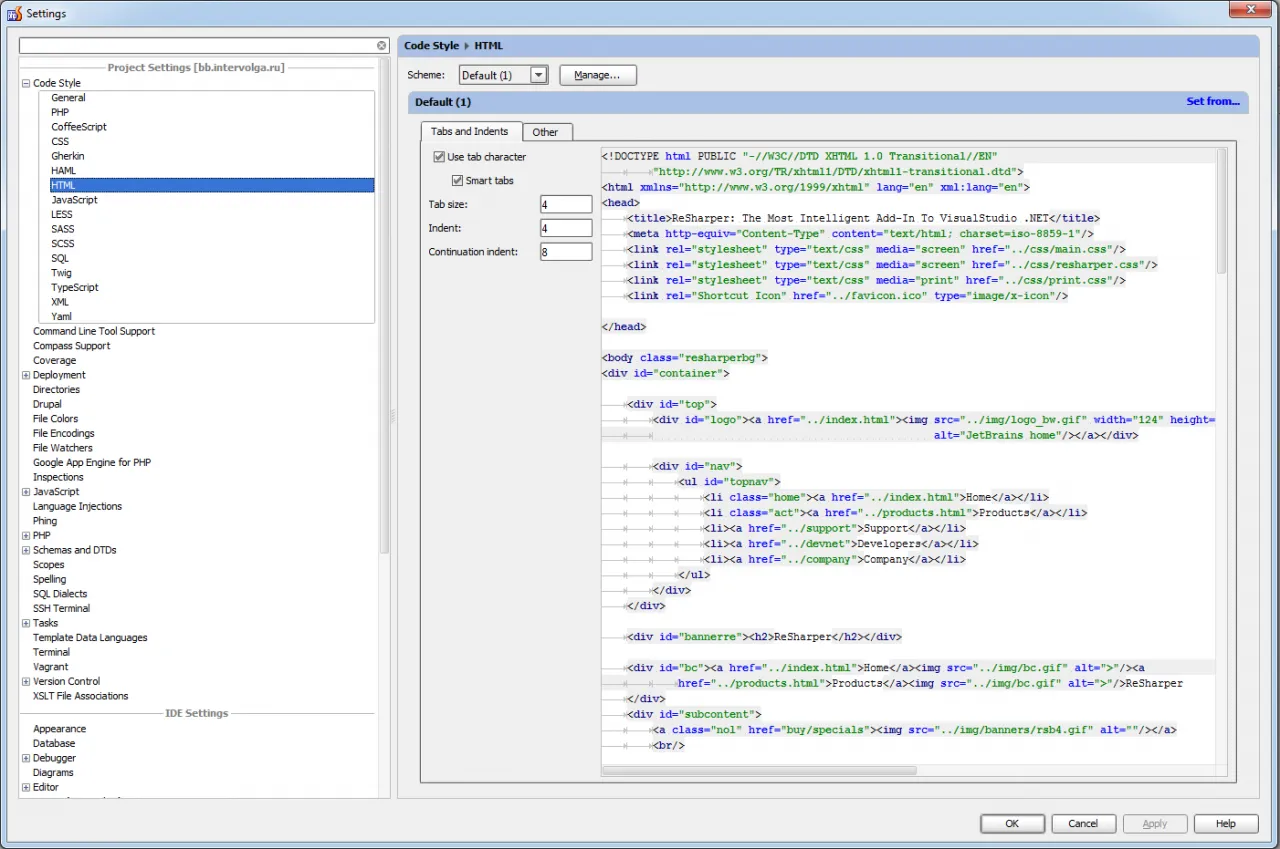Screen dimensions: 1280x849
Task: Select Gherkin code style
Action: tap(68, 156)
